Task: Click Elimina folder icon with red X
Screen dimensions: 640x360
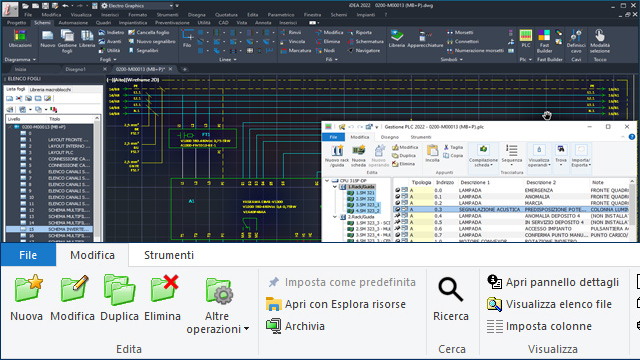Action: click(164, 288)
